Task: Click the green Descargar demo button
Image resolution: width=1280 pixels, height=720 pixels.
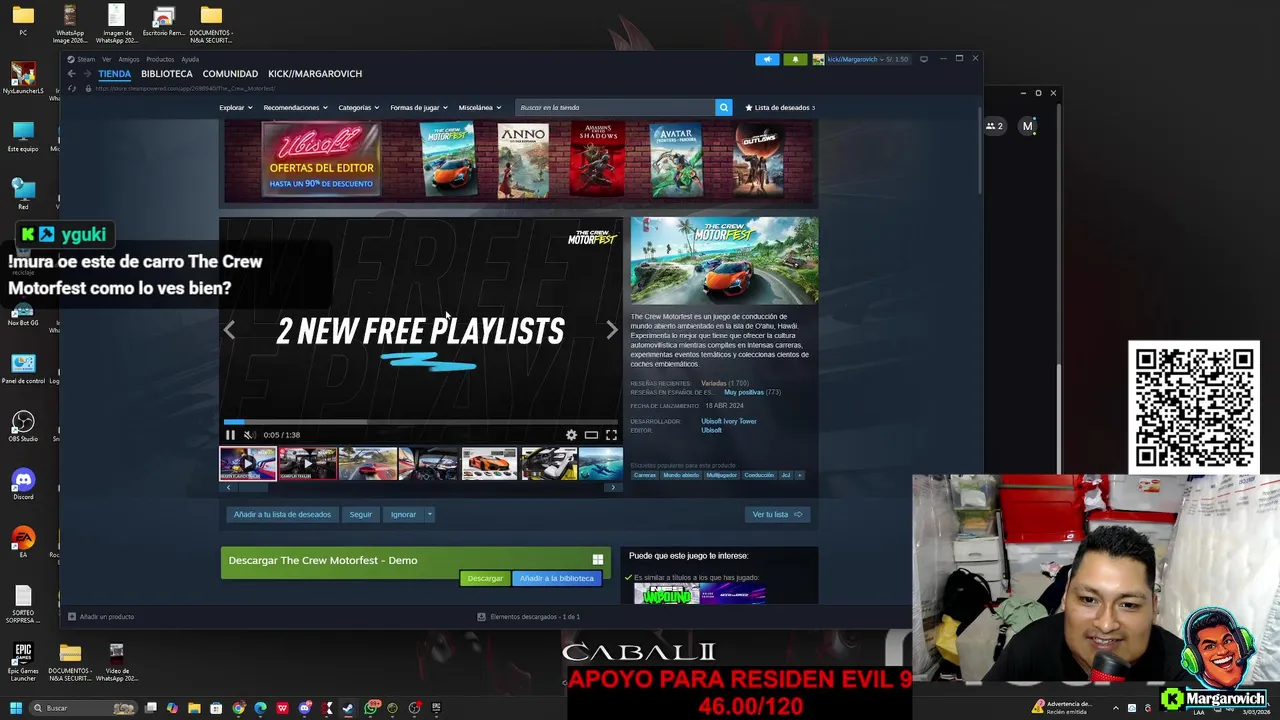Action: [485, 578]
